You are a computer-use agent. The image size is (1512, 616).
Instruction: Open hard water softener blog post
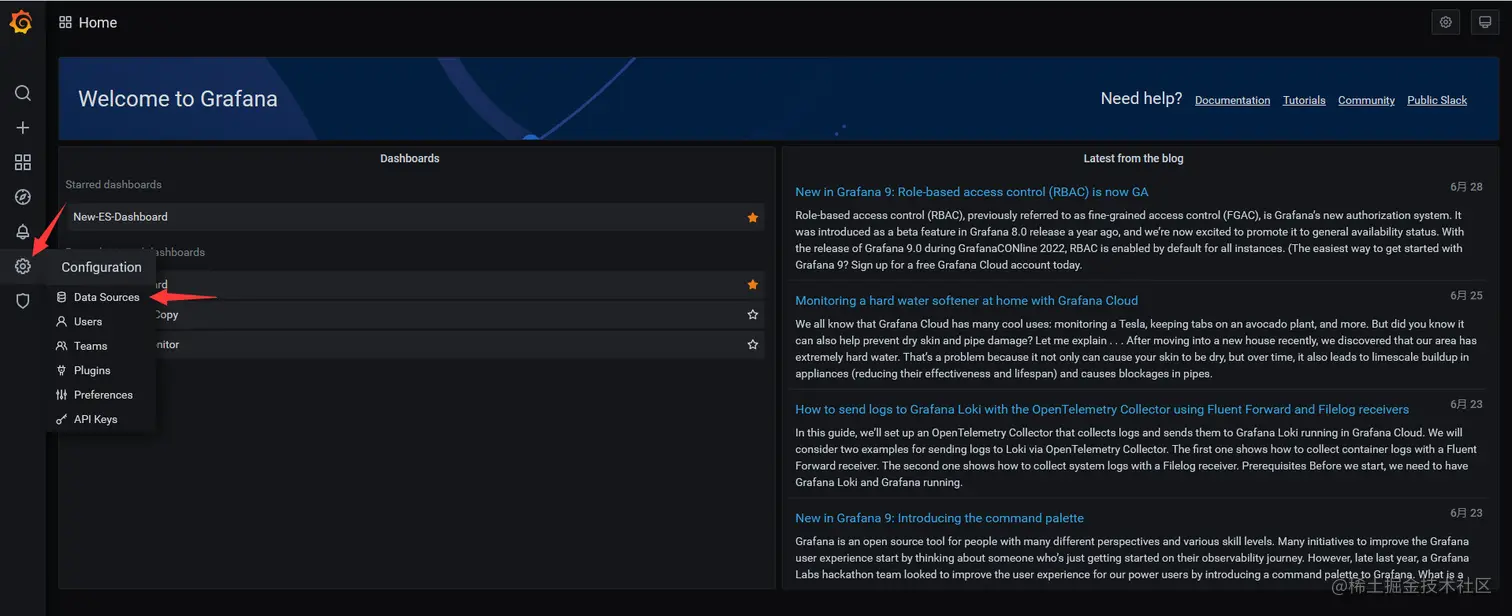tap(966, 300)
